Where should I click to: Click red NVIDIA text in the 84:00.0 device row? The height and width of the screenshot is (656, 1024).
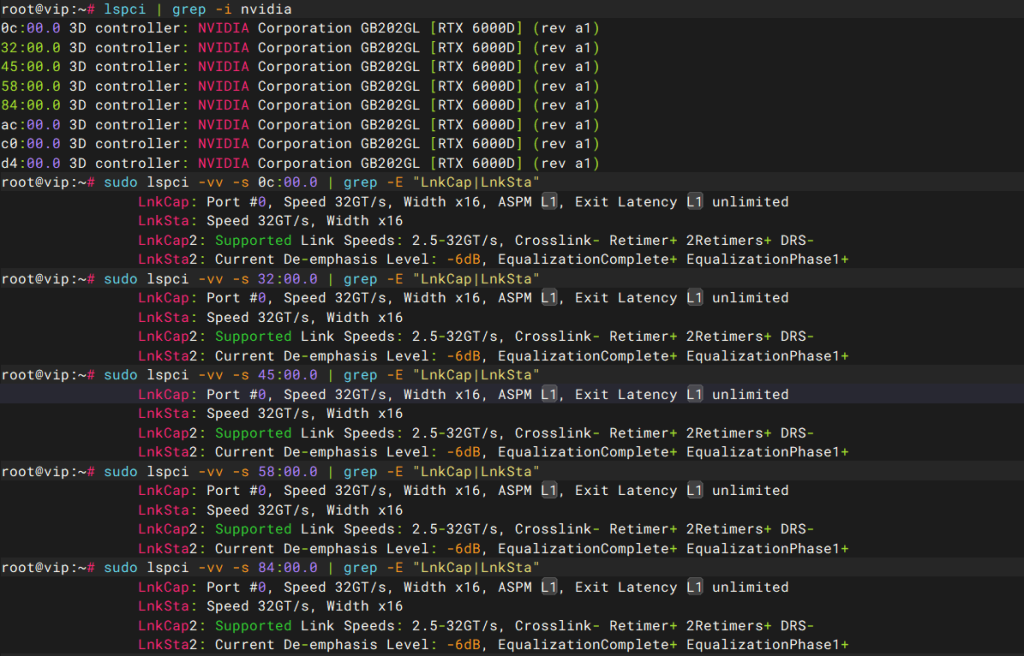223,105
